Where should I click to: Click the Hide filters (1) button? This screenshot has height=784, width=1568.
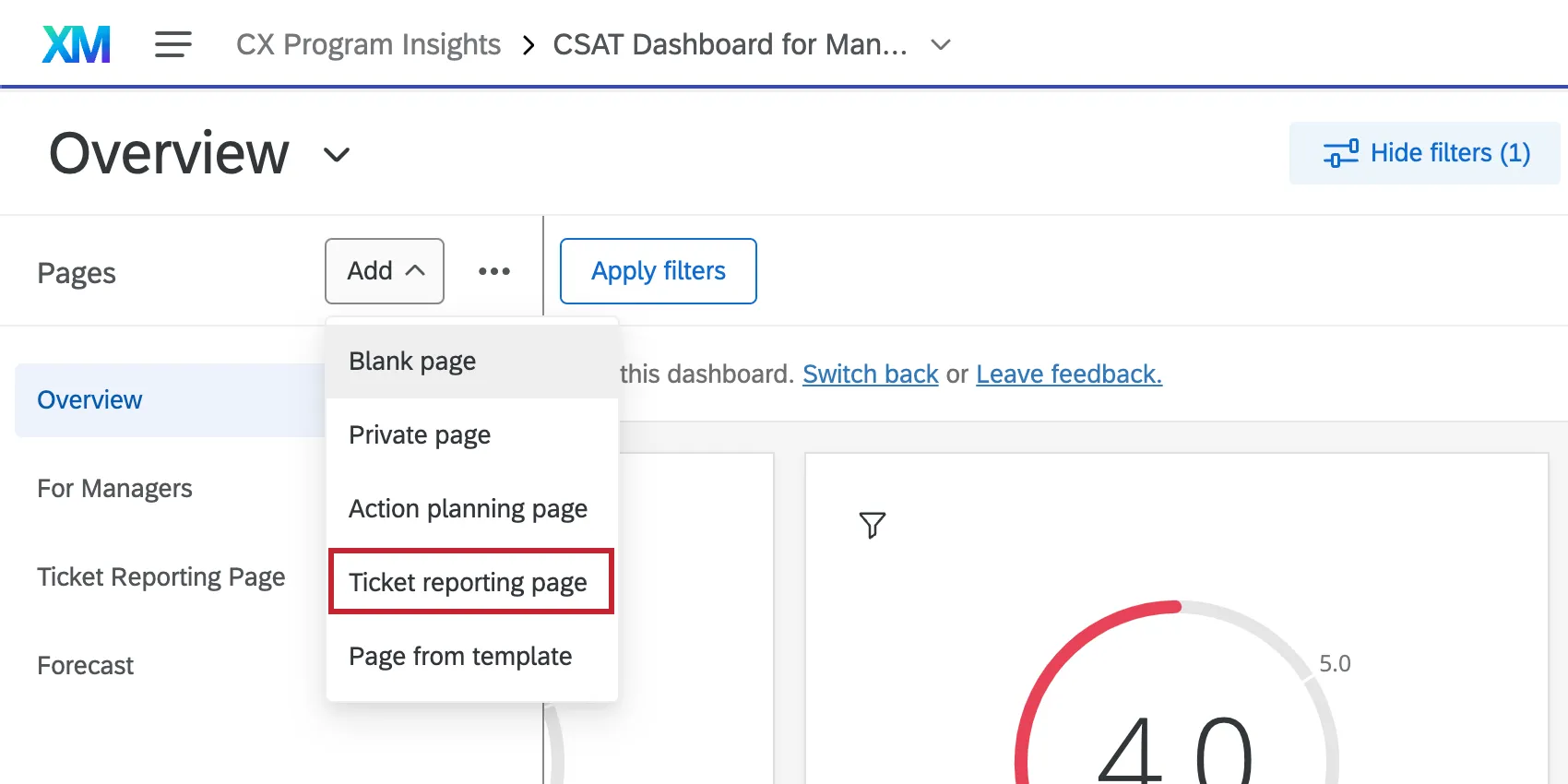coord(1424,153)
